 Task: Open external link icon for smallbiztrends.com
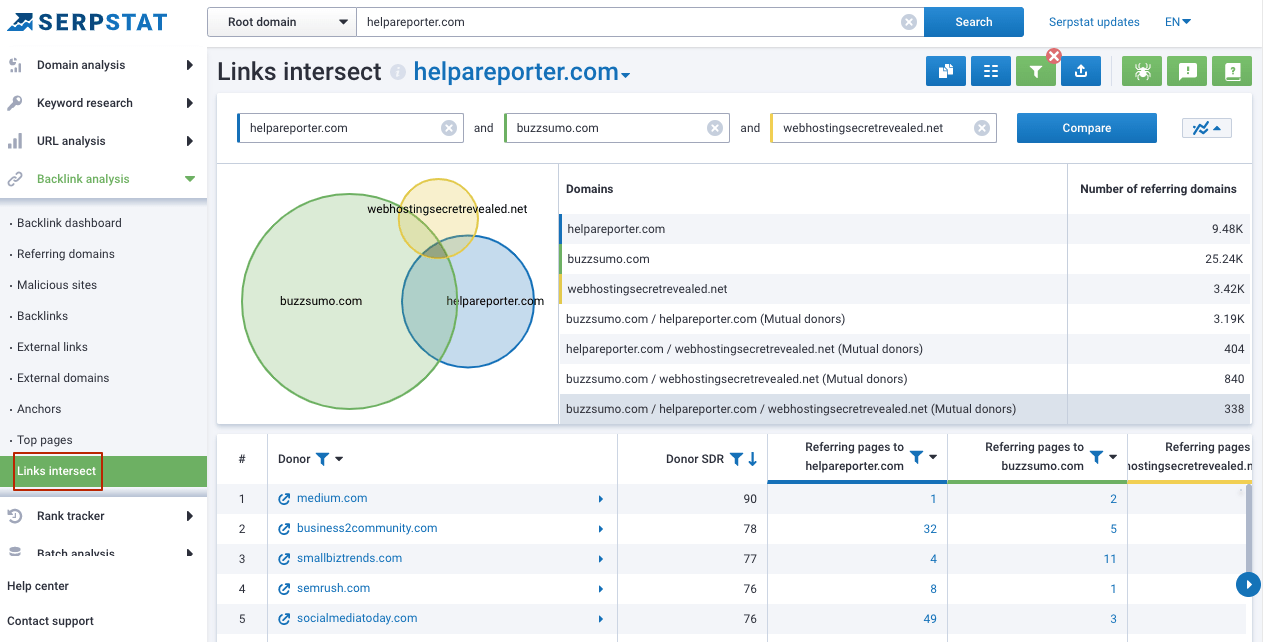coord(284,559)
